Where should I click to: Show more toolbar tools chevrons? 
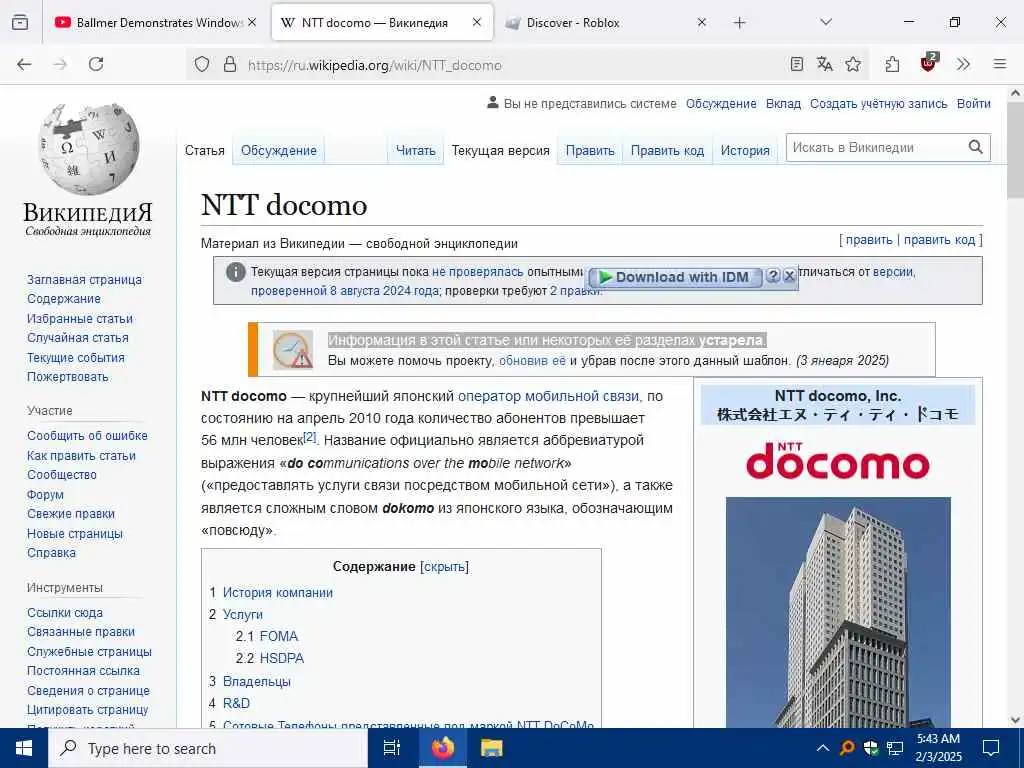click(963, 64)
